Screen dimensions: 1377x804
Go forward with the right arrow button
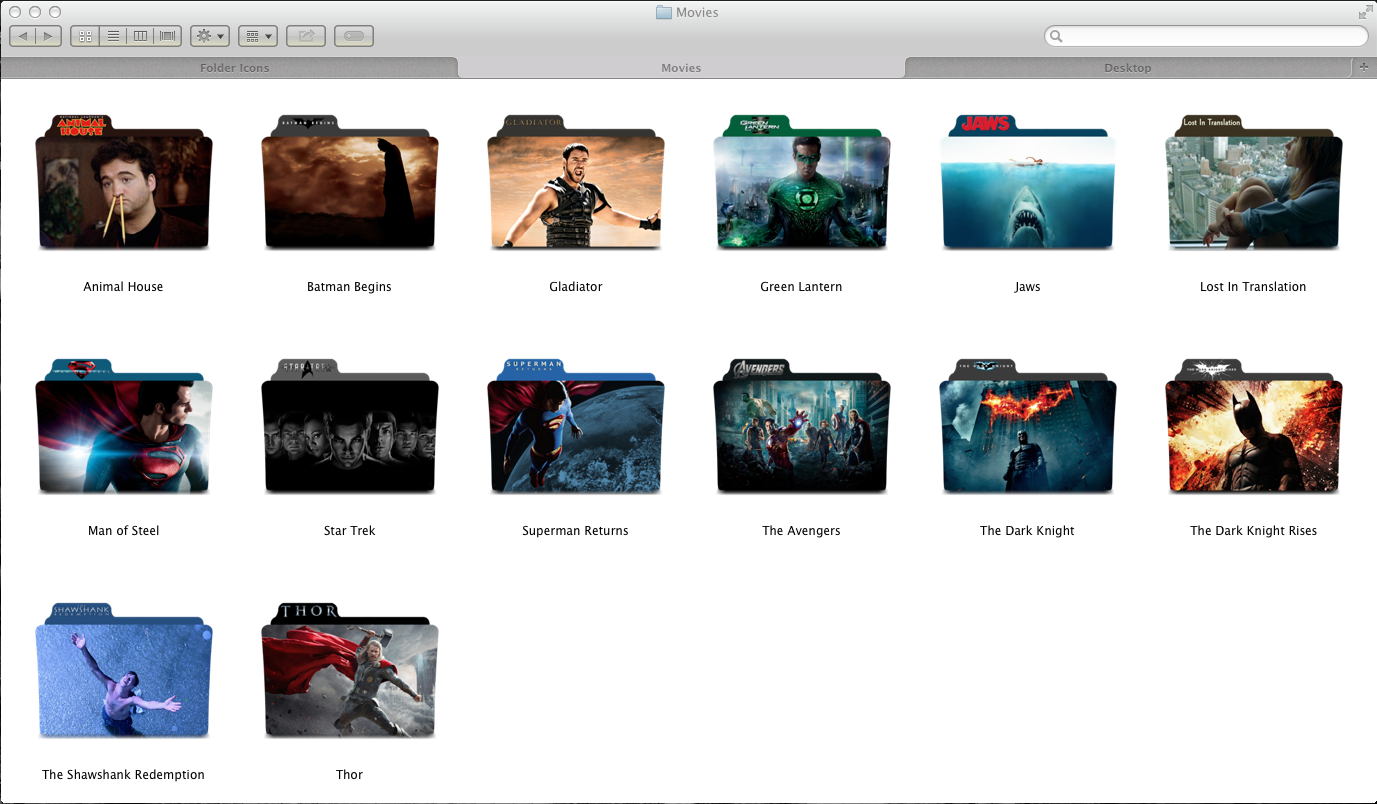click(49, 36)
